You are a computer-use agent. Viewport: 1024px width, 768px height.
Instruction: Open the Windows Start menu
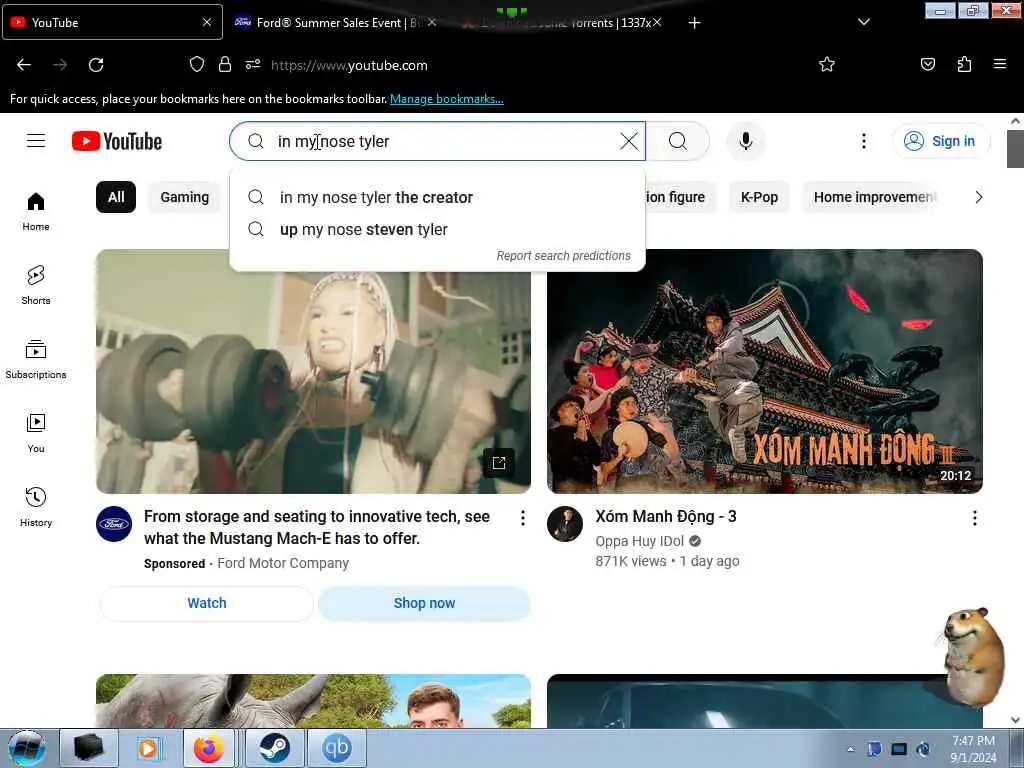(27, 748)
